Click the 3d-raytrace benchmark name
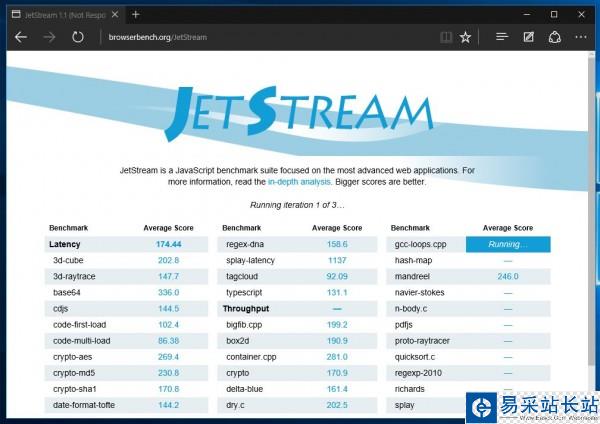Image resolution: width=600 pixels, height=424 pixels. [74, 276]
